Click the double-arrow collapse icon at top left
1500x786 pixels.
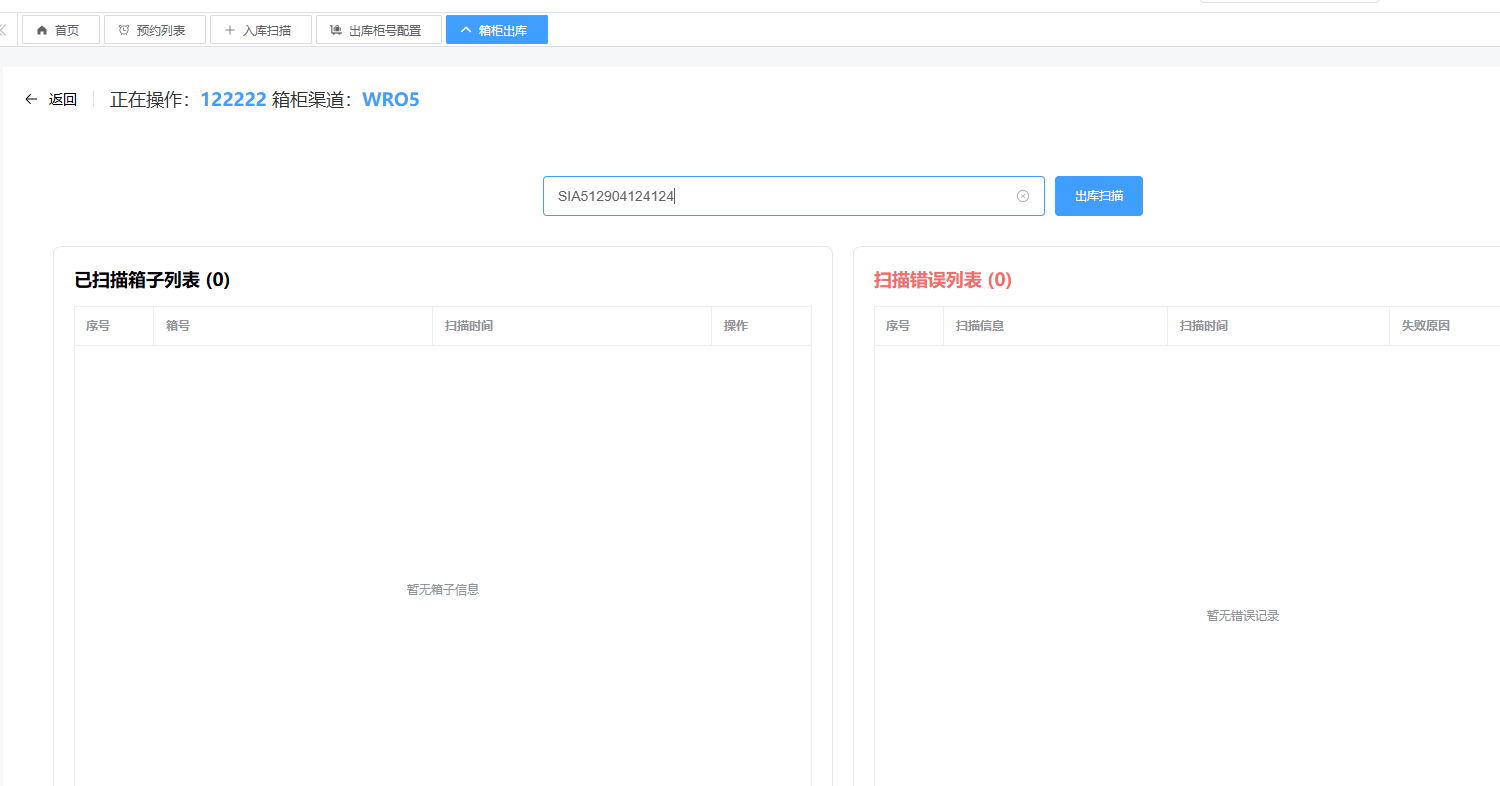pos(3,30)
